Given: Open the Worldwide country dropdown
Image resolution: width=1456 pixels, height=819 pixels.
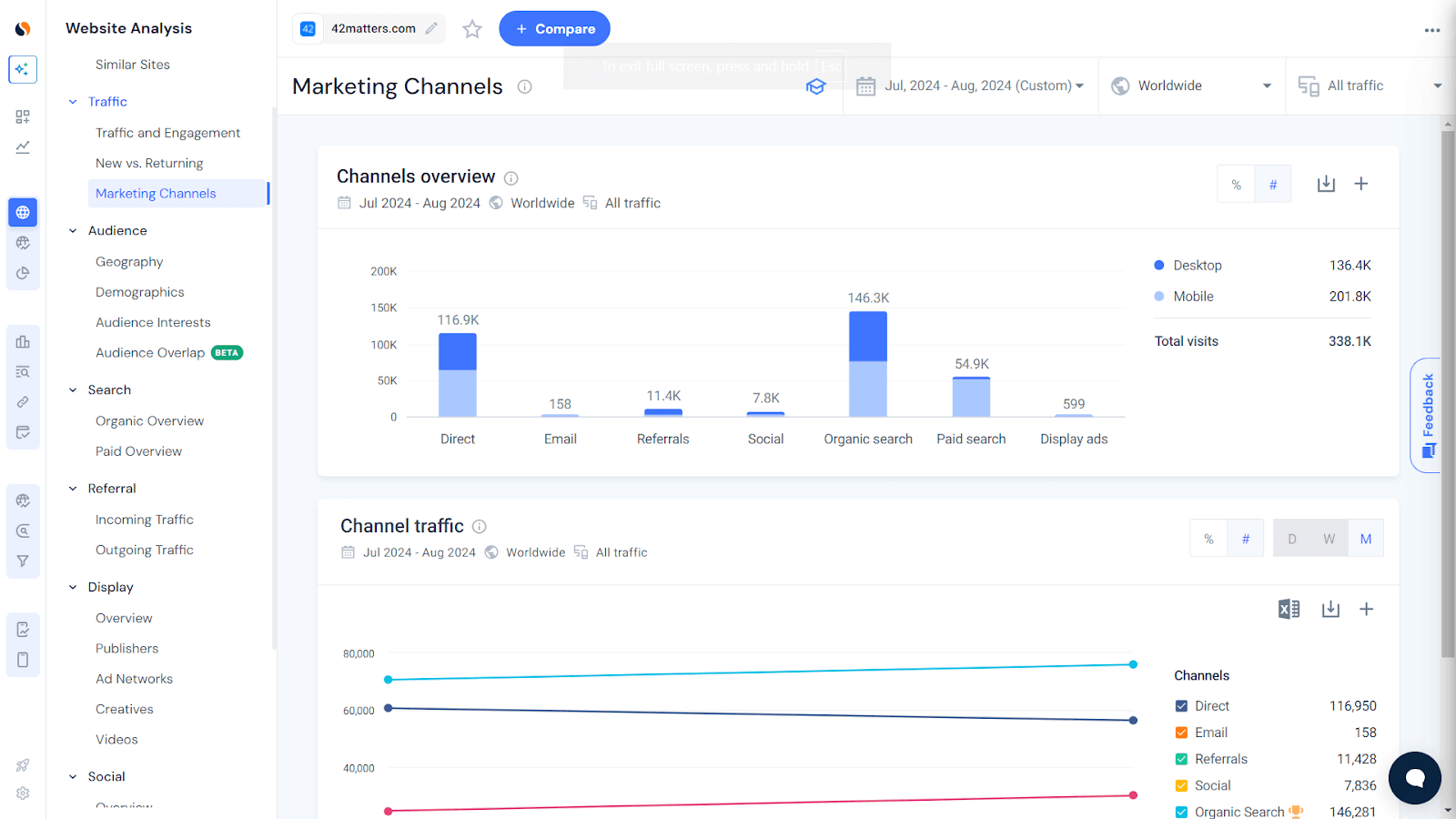Looking at the screenshot, I should click(x=1192, y=86).
